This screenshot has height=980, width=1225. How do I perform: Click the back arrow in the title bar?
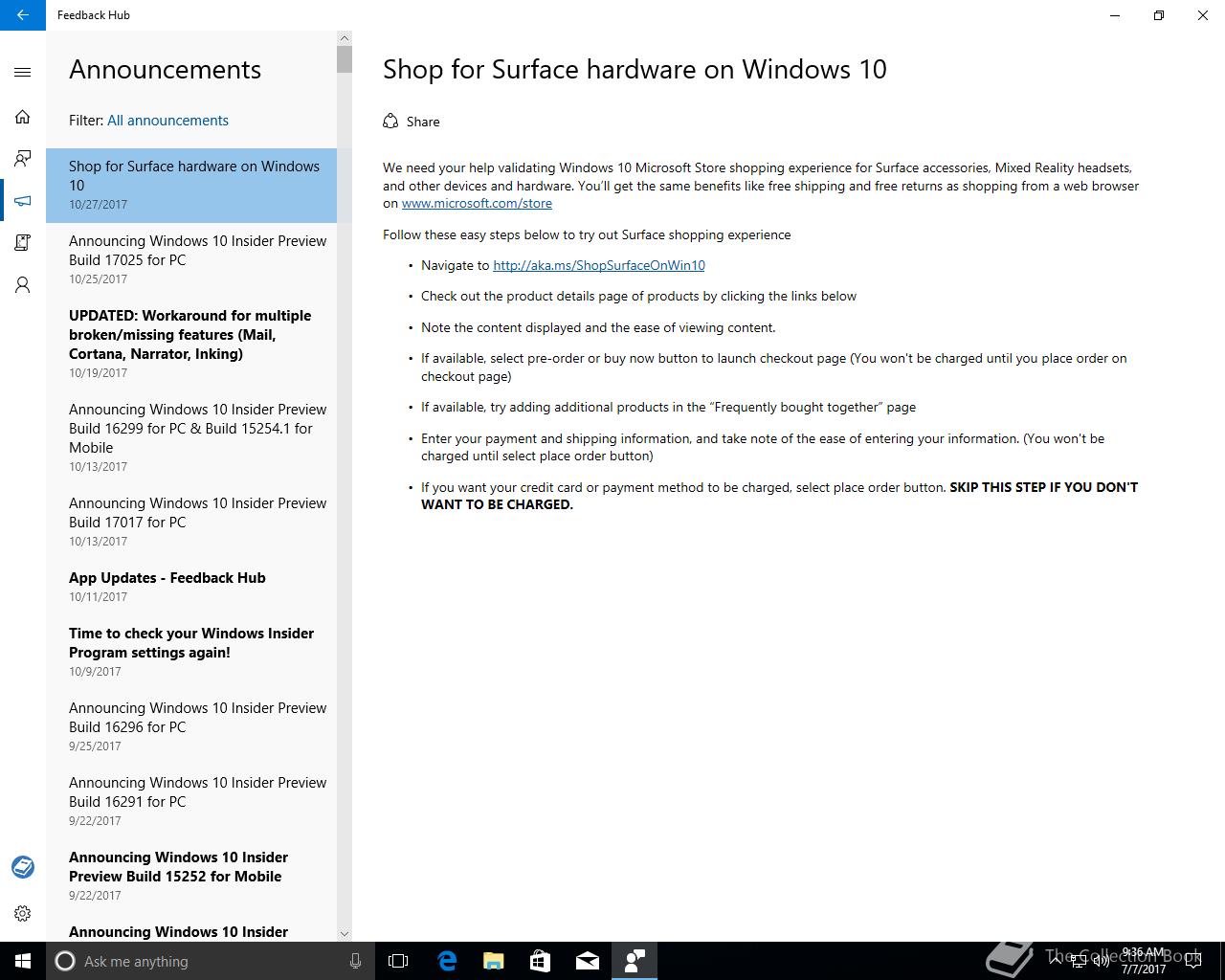(22, 15)
